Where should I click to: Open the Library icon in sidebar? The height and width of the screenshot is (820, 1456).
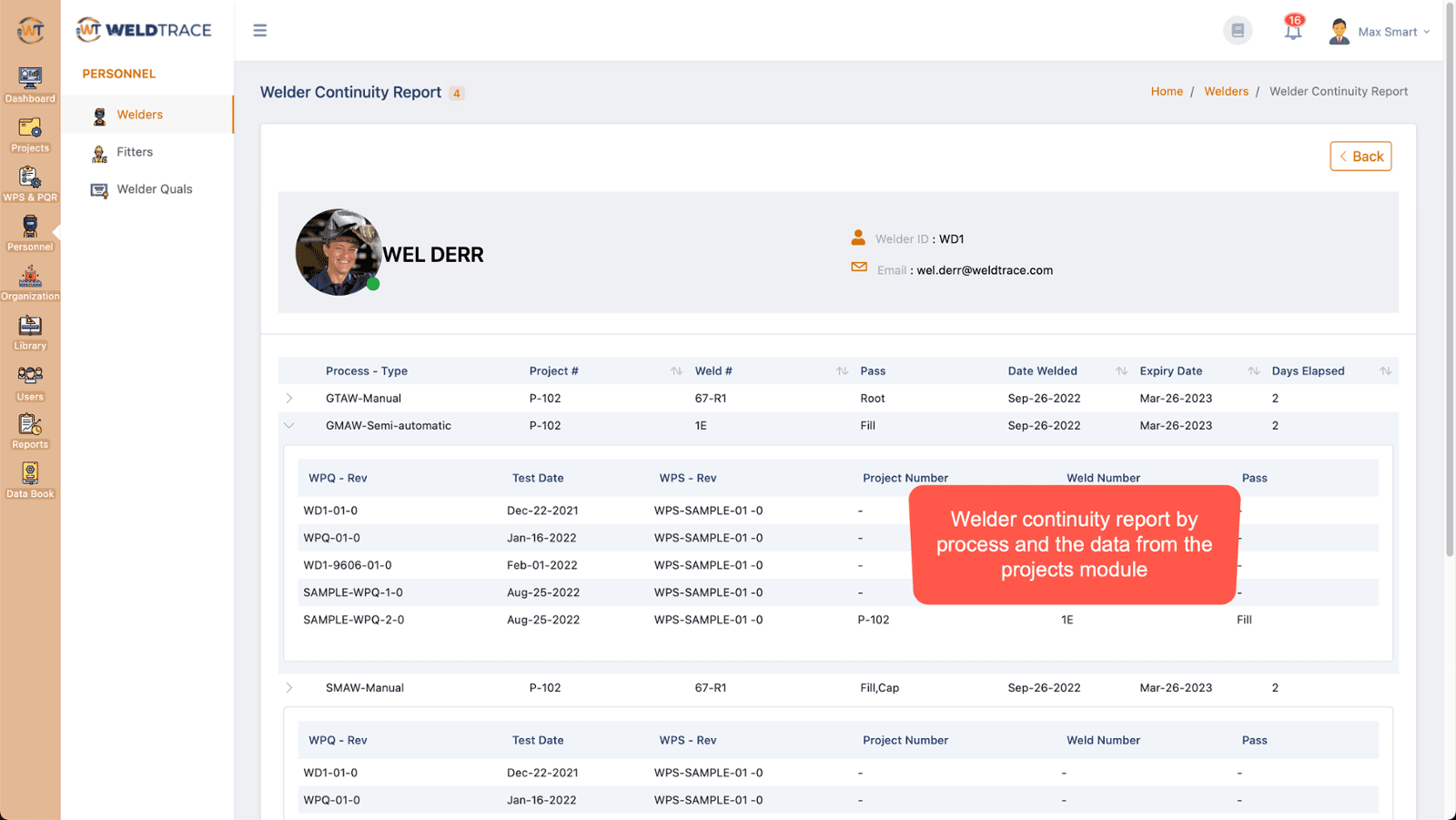(30, 331)
